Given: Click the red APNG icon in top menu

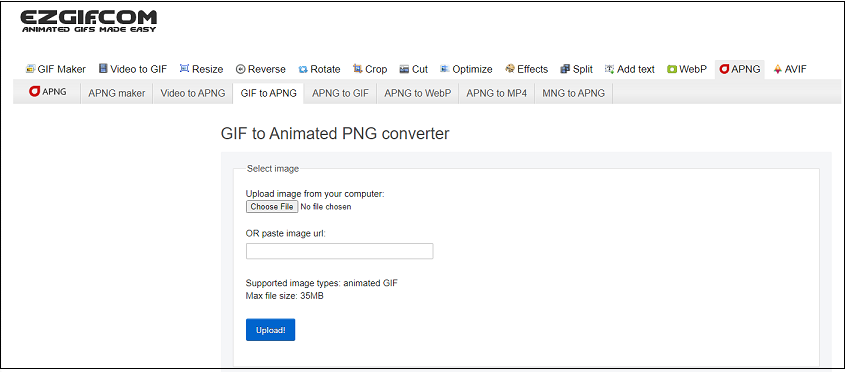Looking at the screenshot, I should (x=724, y=69).
